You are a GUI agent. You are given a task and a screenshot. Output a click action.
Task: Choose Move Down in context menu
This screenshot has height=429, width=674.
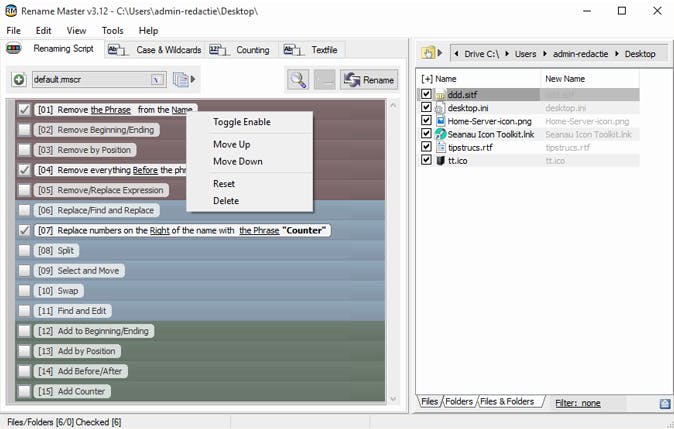point(238,162)
